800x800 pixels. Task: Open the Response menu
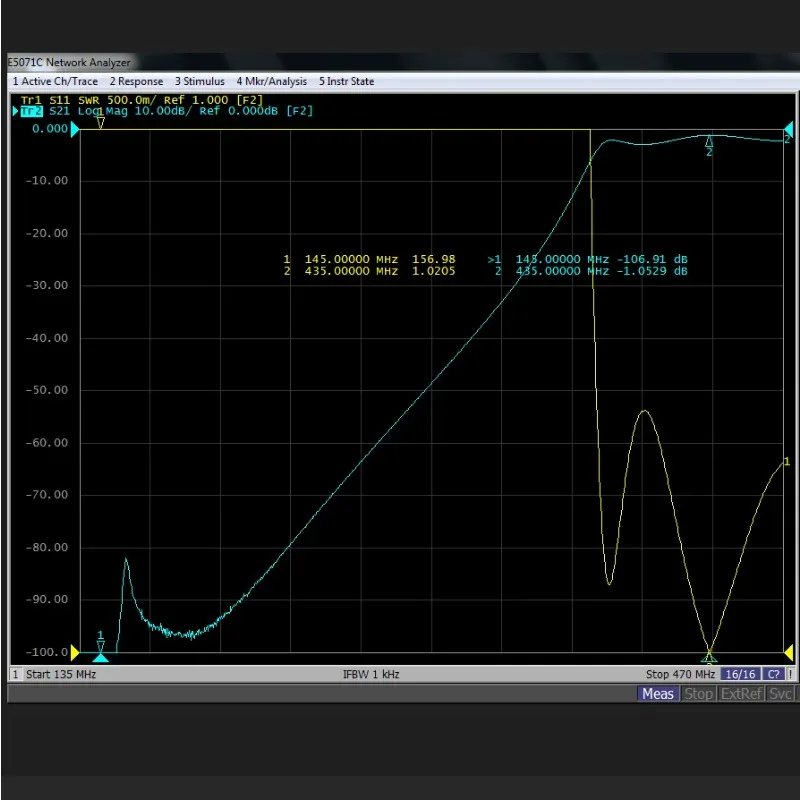[x=136, y=81]
